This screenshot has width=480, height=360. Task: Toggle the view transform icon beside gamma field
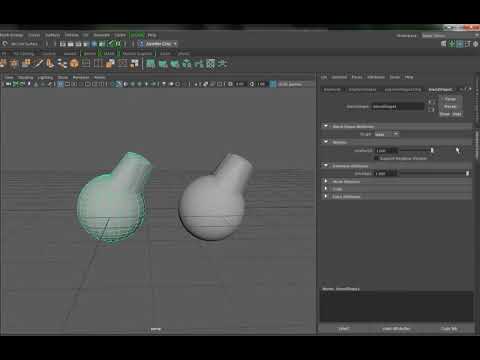tap(273, 84)
